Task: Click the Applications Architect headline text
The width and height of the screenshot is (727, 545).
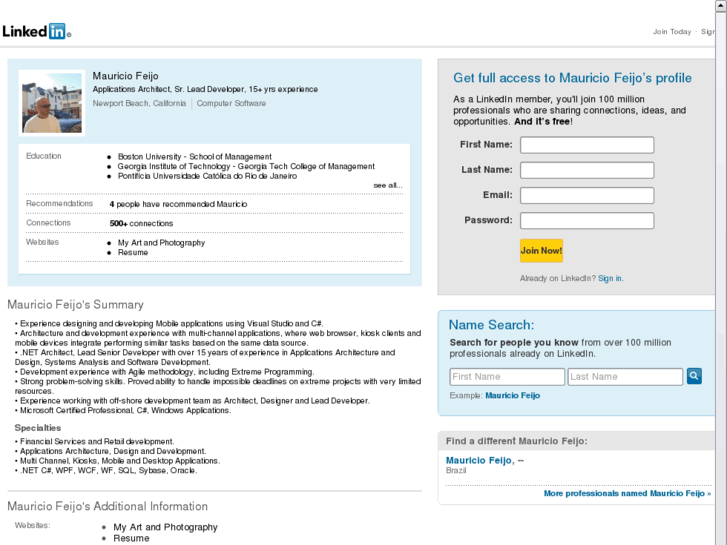Action: coord(205,89)
